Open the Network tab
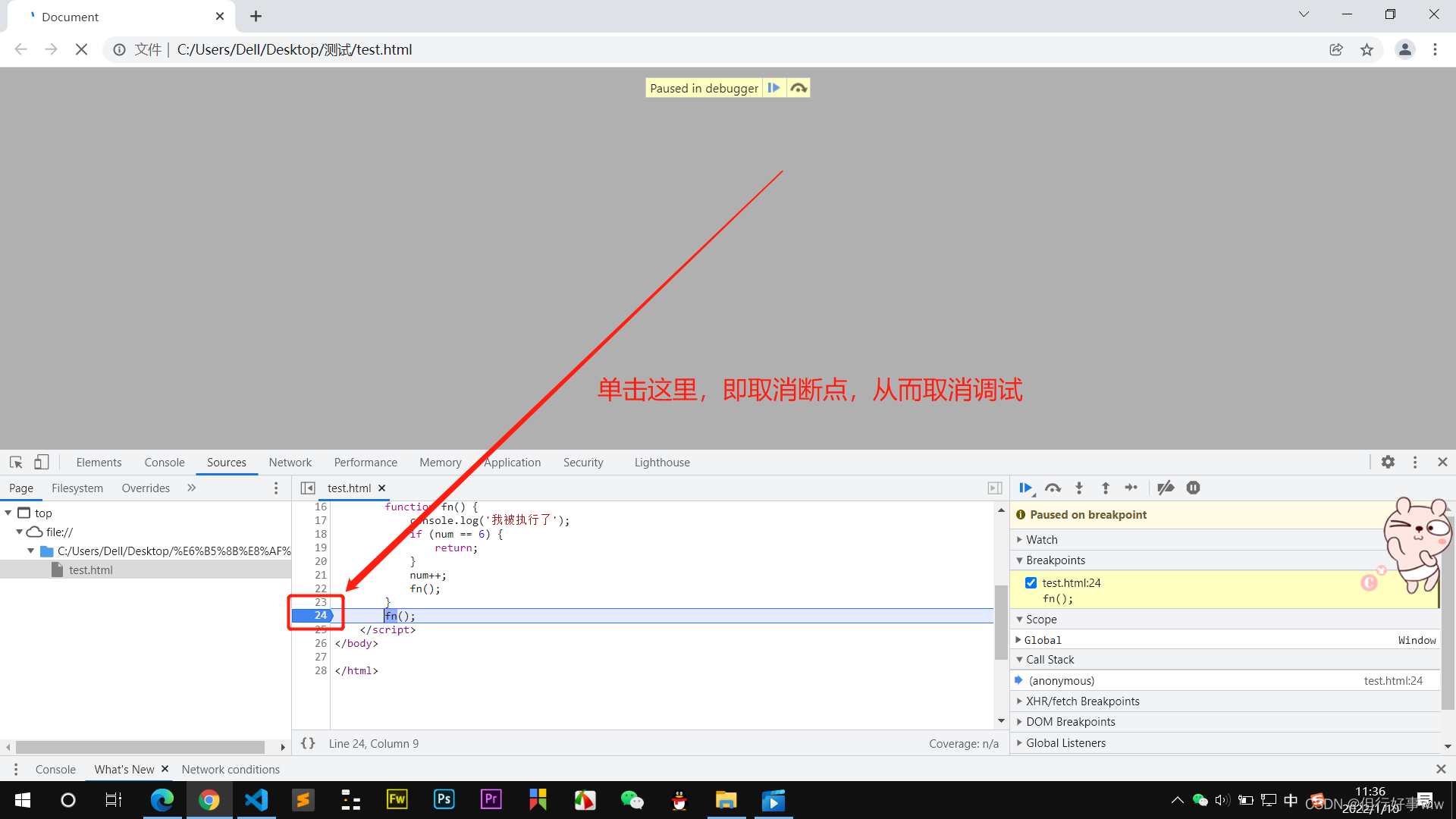Viewport: 1456px width, 819px height. tap(290, 463)
